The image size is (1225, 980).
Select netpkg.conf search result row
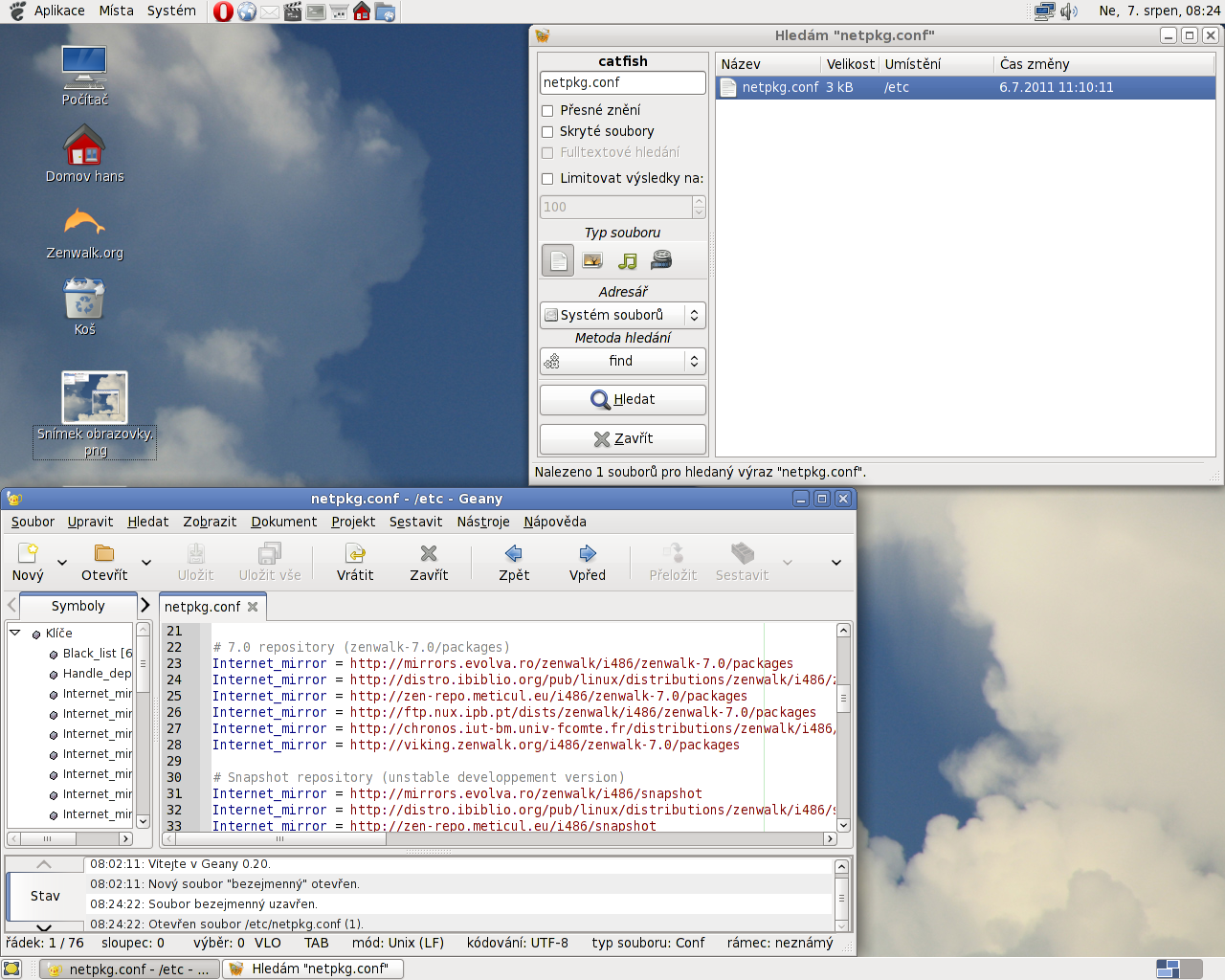tap(965, 87)
